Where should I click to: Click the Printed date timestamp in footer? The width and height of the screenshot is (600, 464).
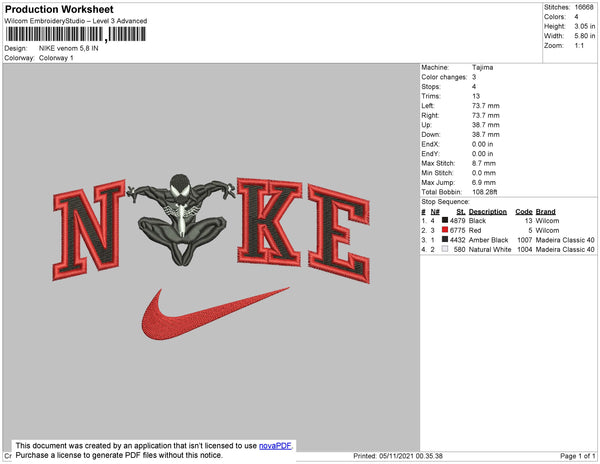click(398, 456)
